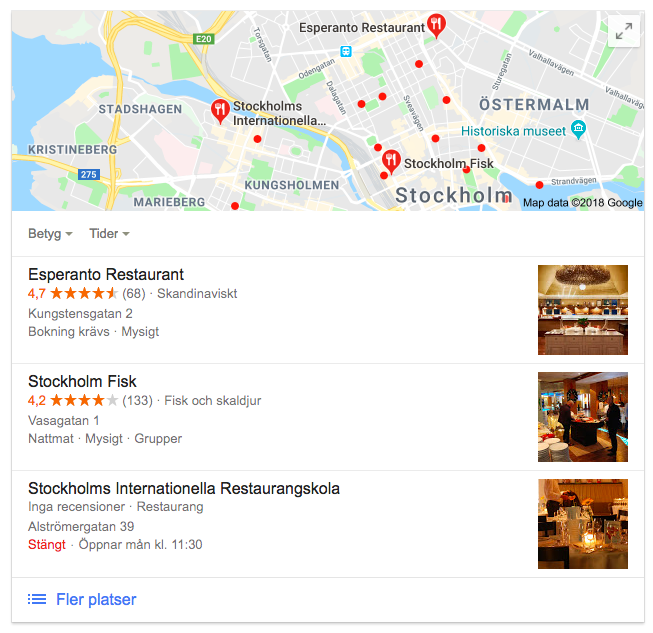
Task: Click the Esperanto Restaurant map pin
Action: coord(436,25)
